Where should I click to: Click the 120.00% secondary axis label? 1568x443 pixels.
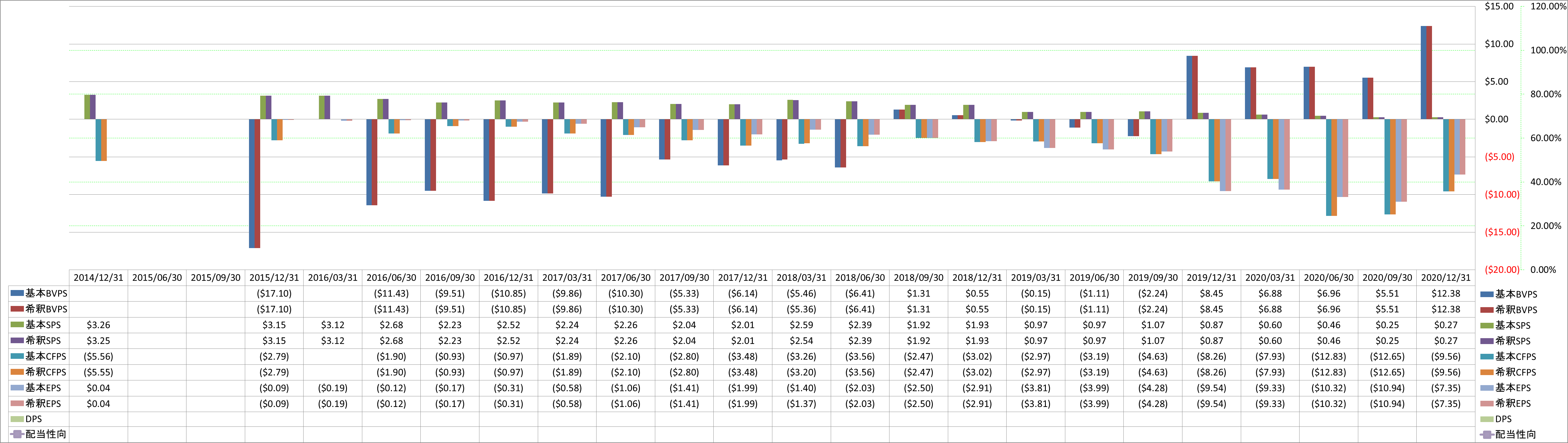[x=1548, y=6]
